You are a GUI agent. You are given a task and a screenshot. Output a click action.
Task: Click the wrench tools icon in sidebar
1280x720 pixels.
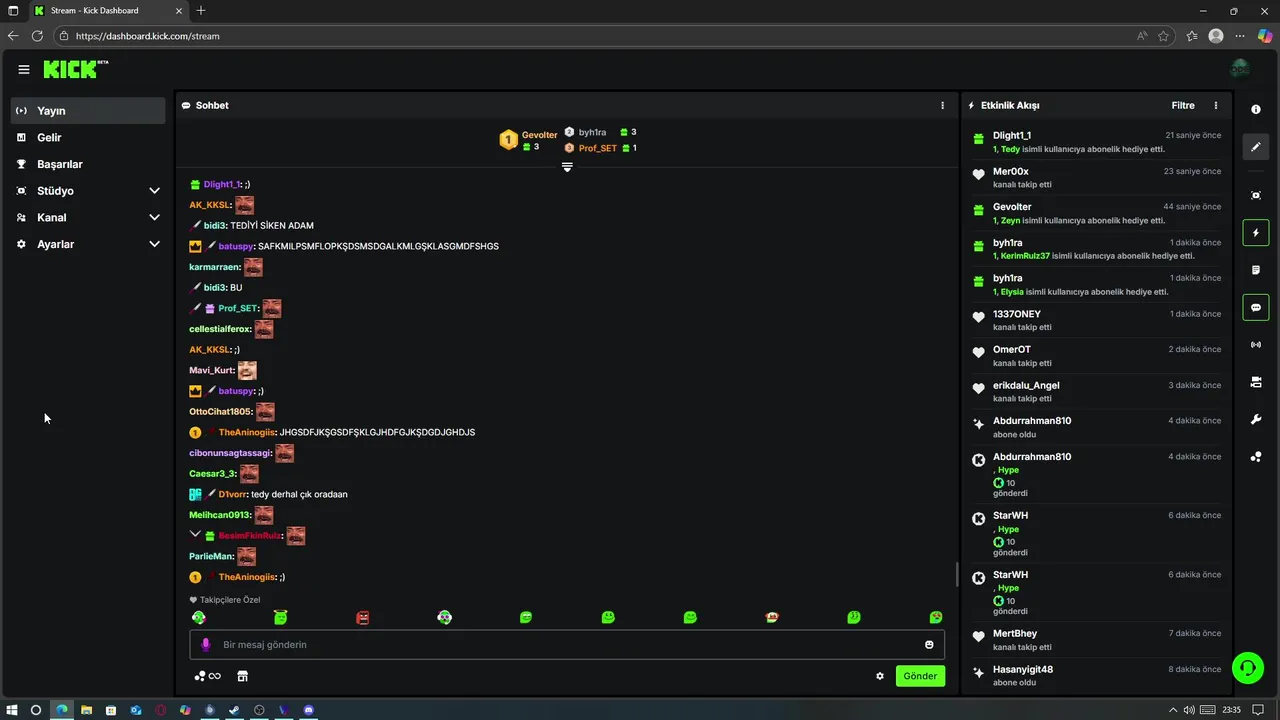point(1256,419)
